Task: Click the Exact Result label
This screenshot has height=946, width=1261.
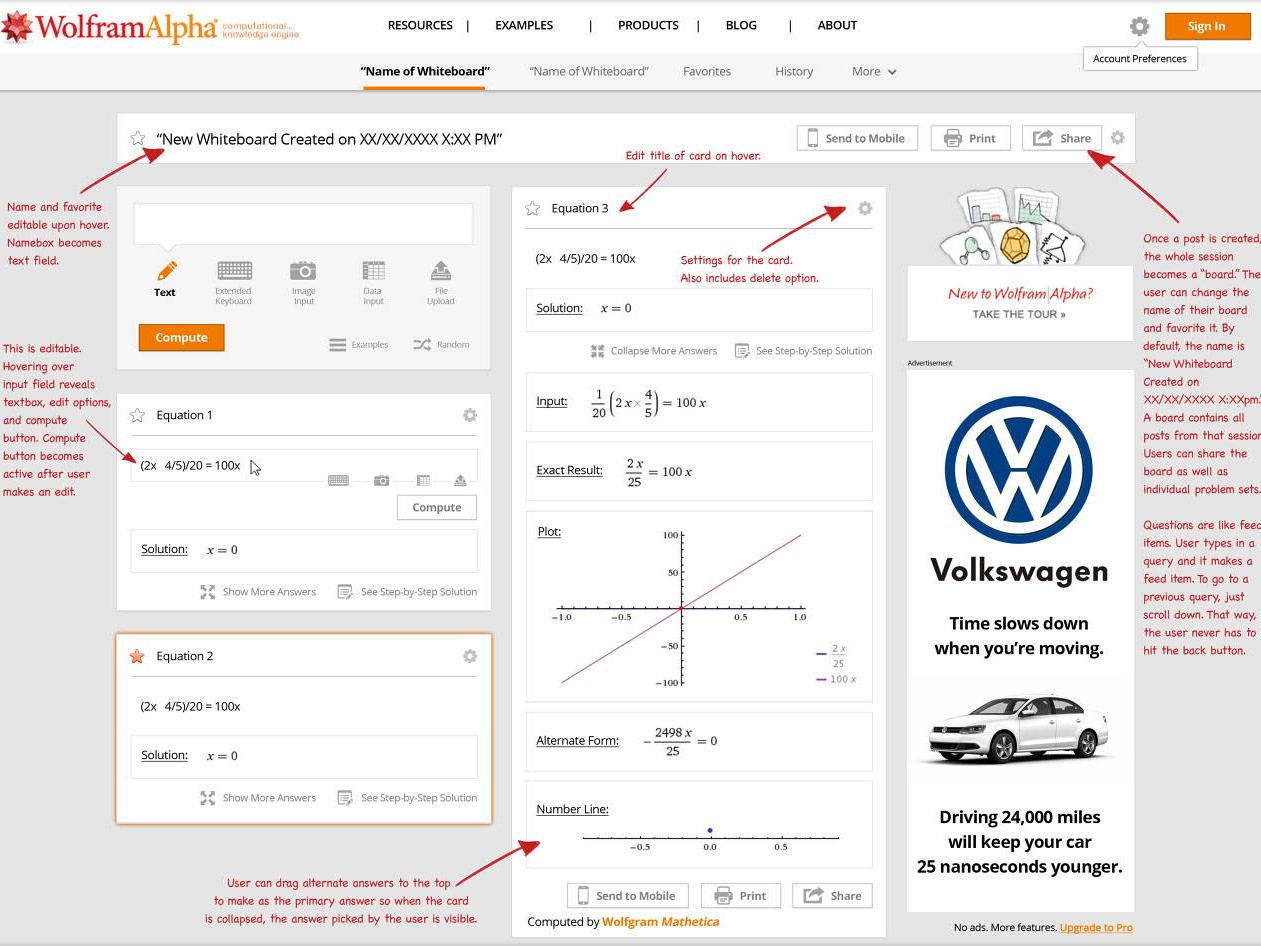Action: [x=570, y=470]
